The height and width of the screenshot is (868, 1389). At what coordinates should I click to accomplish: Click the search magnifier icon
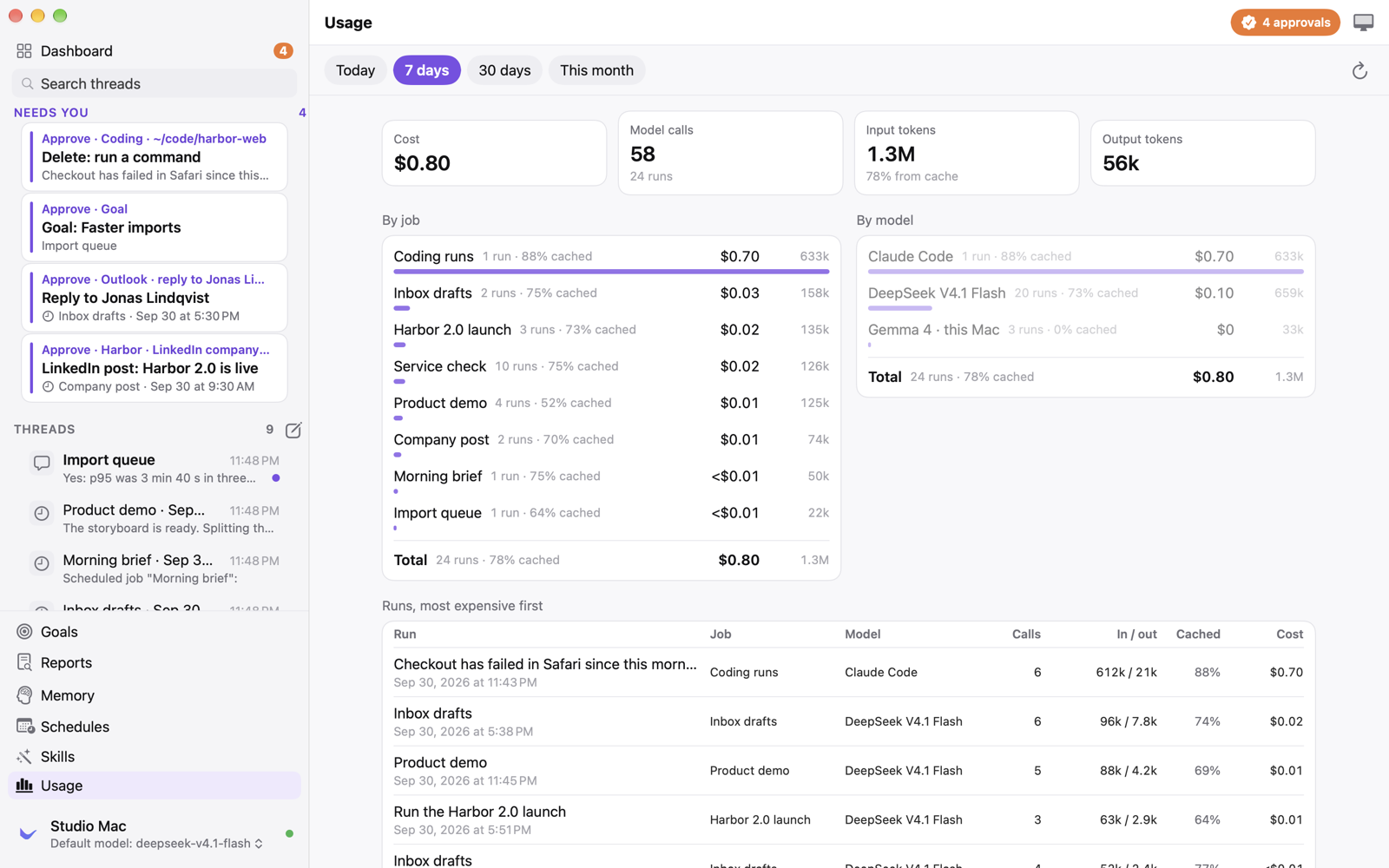pyautogui.click(x=28, y=83)
